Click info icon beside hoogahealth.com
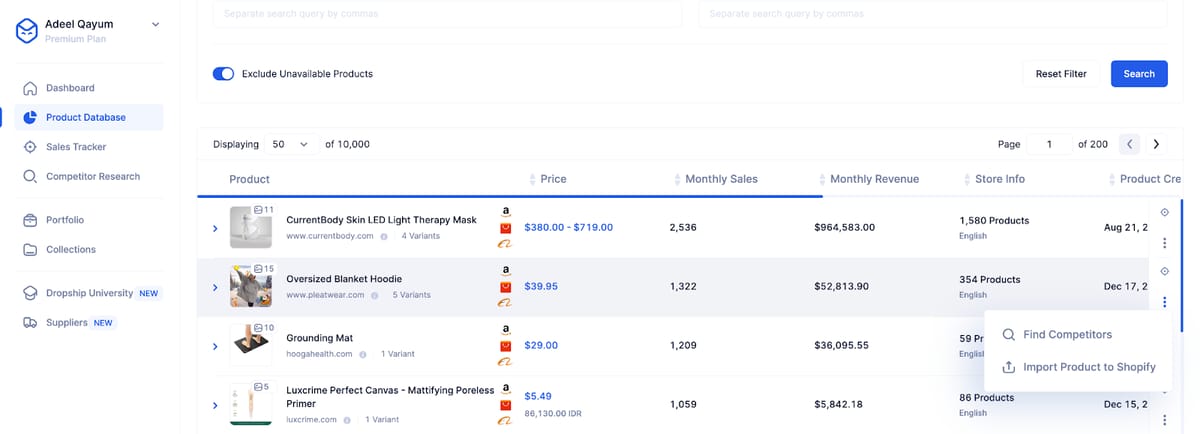 (363, 355)
